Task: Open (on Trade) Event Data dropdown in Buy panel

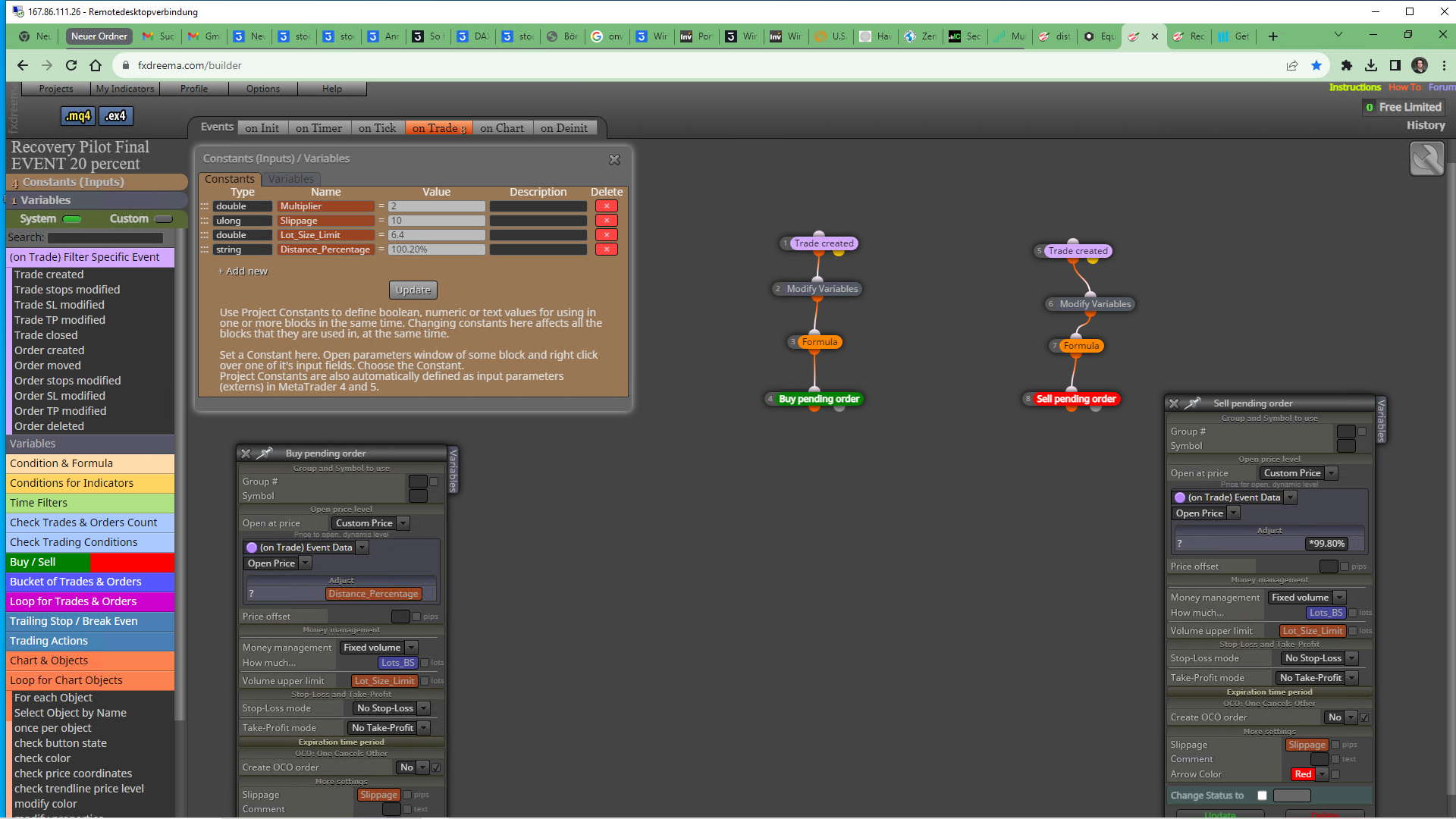Action: [306, 548]
